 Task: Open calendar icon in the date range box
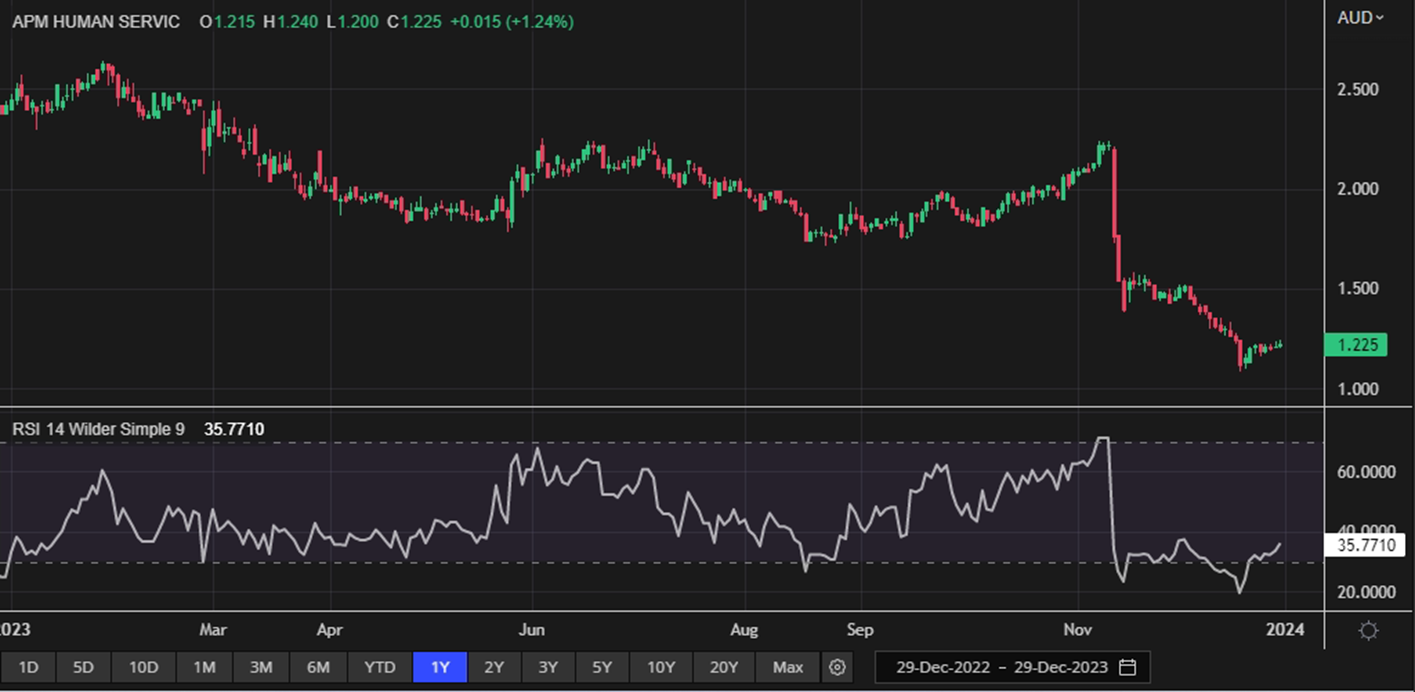point(1128,667)
